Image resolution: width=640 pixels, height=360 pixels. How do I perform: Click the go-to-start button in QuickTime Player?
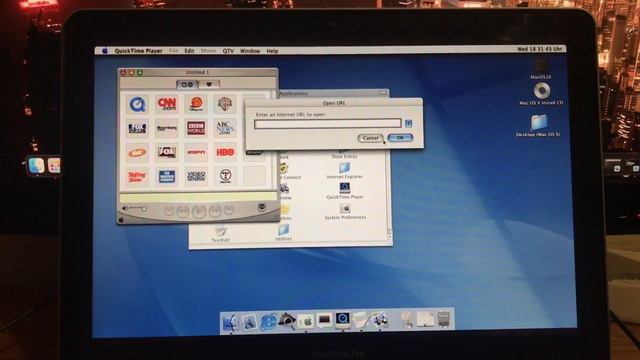point(169,211)
